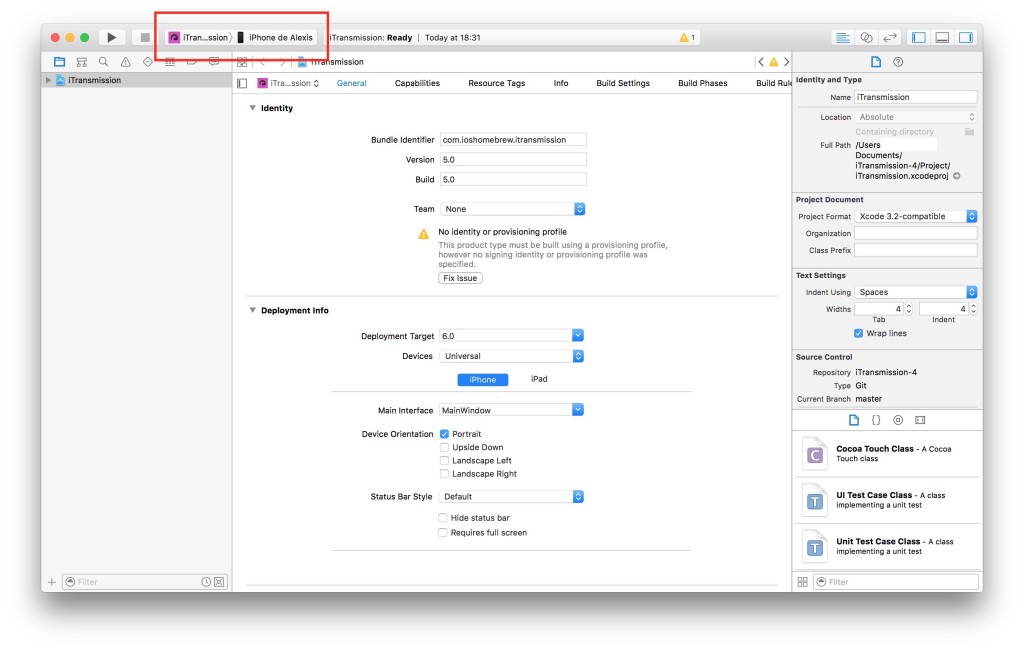1024x651 pixels.
Task: Open the Status Bar Style dropdown
Action: tap(512, 496)
